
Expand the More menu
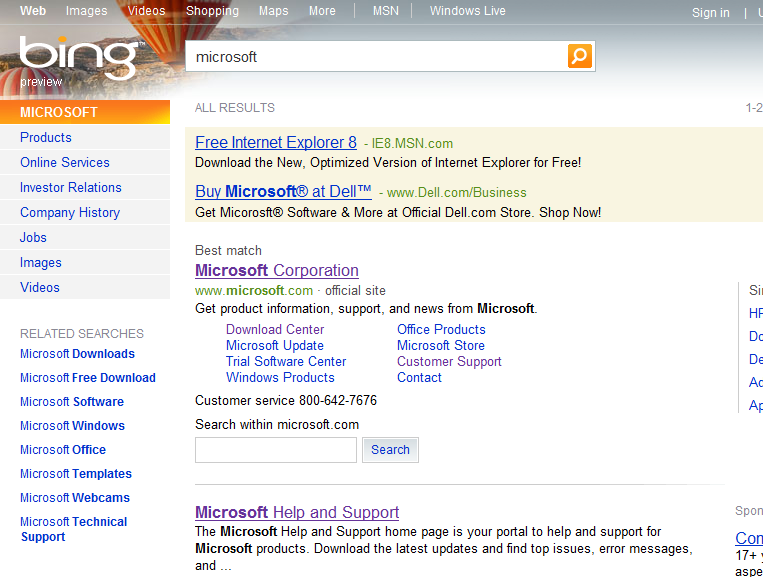322,11
